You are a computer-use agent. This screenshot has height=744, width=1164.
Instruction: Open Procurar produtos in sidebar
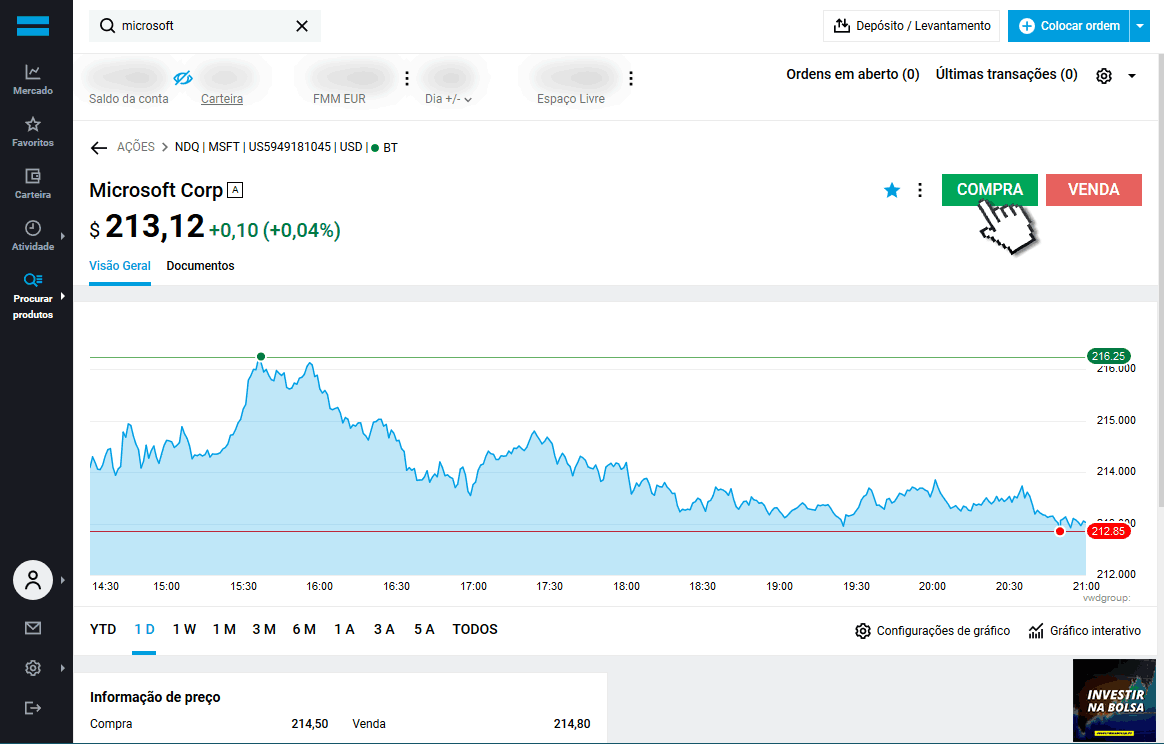point(33,296)
